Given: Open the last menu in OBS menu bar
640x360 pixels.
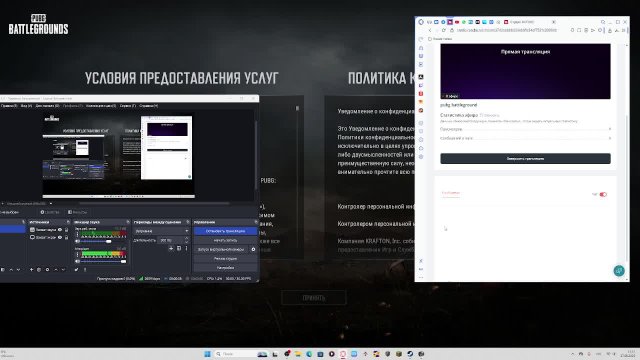Looking at the screenshot, I should click(149, 106).
